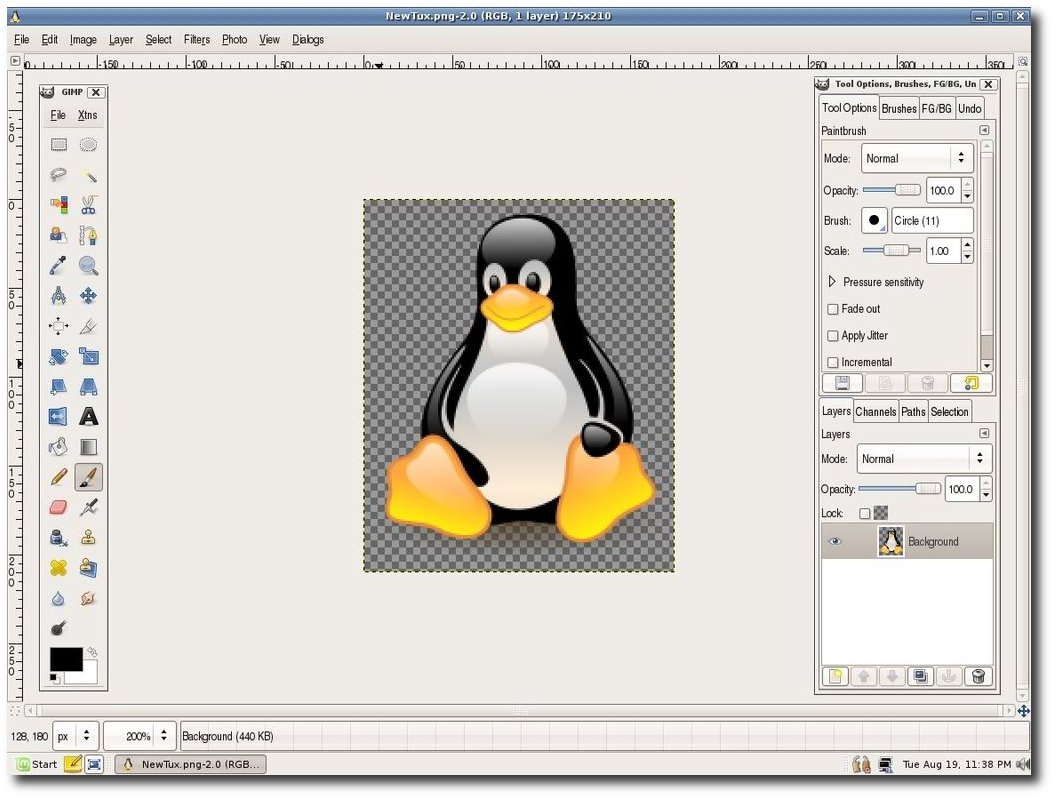This screenshot has height=798, width=1054.
Task: Select the Ink tool
Action: (58, 538)
